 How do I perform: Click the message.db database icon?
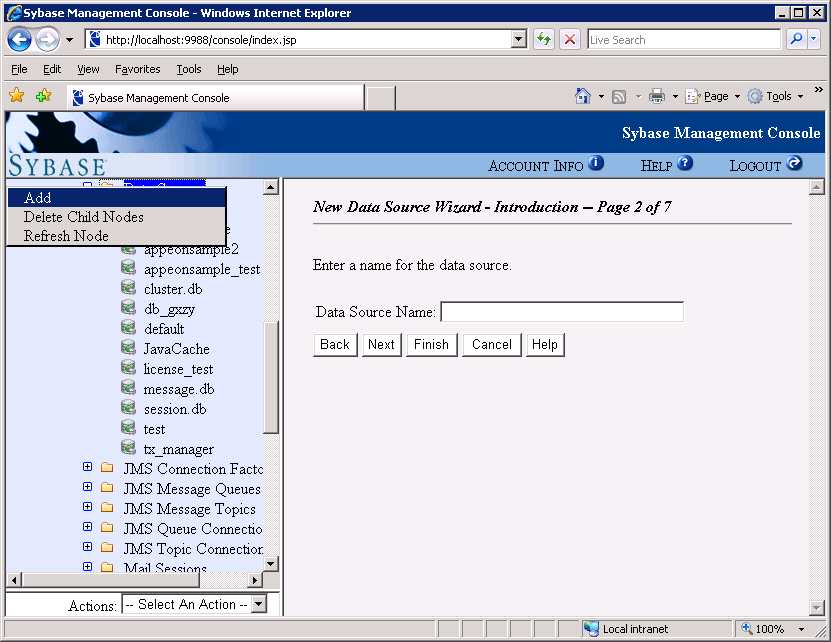(x=128, y=388)
